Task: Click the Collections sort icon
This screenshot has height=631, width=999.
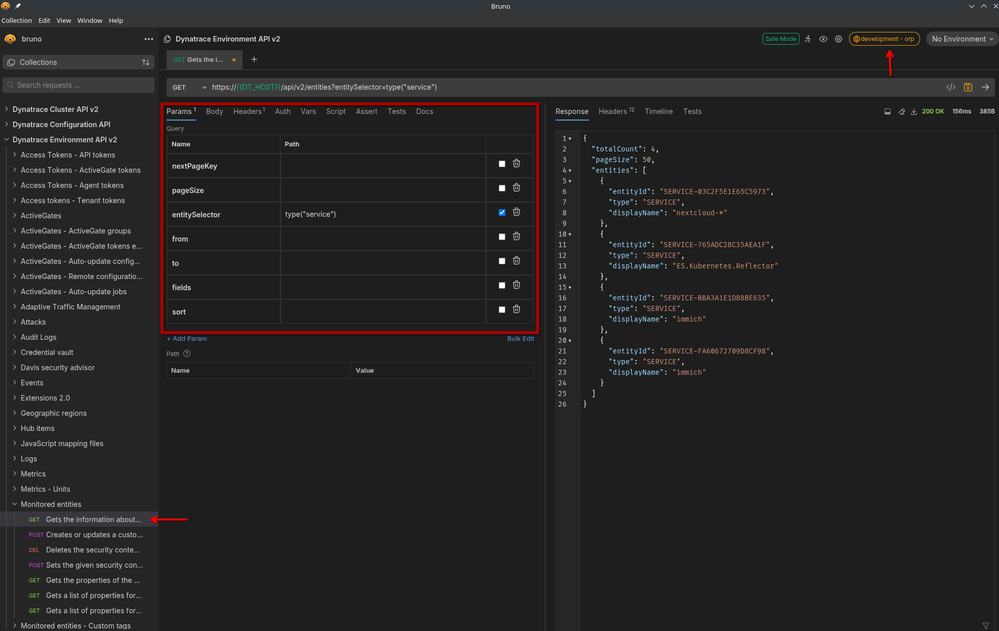Action: click(x=146, y=62)
